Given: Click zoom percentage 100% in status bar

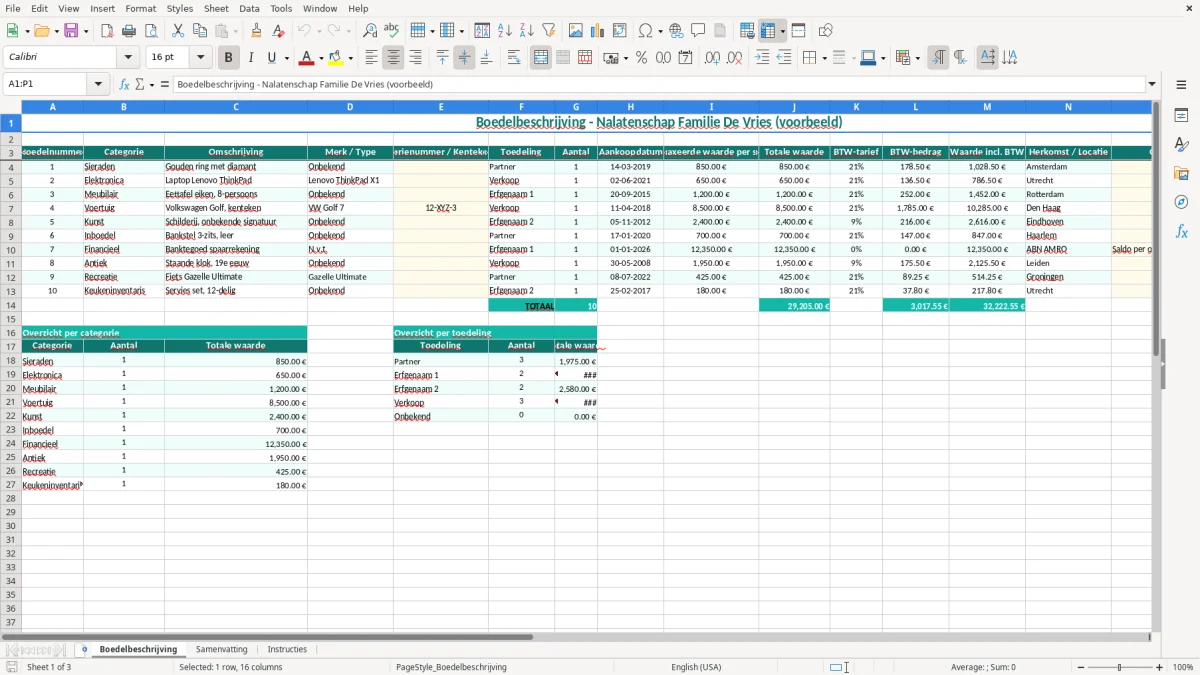Looking at the screenshot, I should [1182, 667].
